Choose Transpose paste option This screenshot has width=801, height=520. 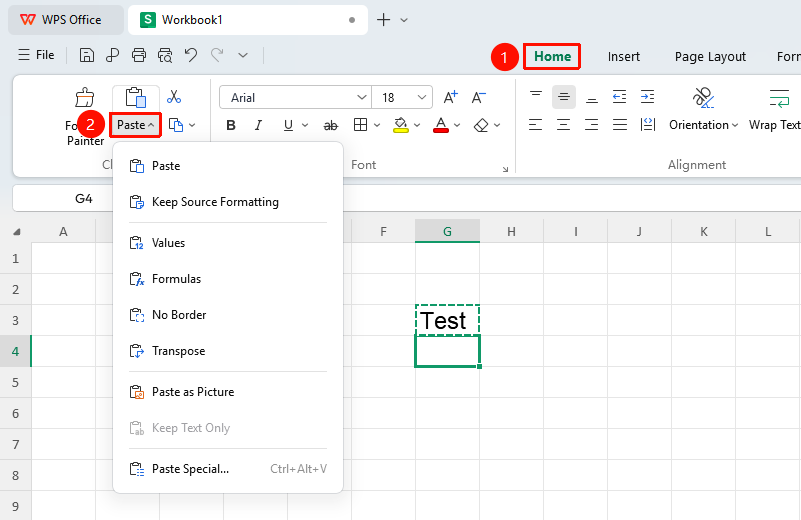tap(228, 351)
